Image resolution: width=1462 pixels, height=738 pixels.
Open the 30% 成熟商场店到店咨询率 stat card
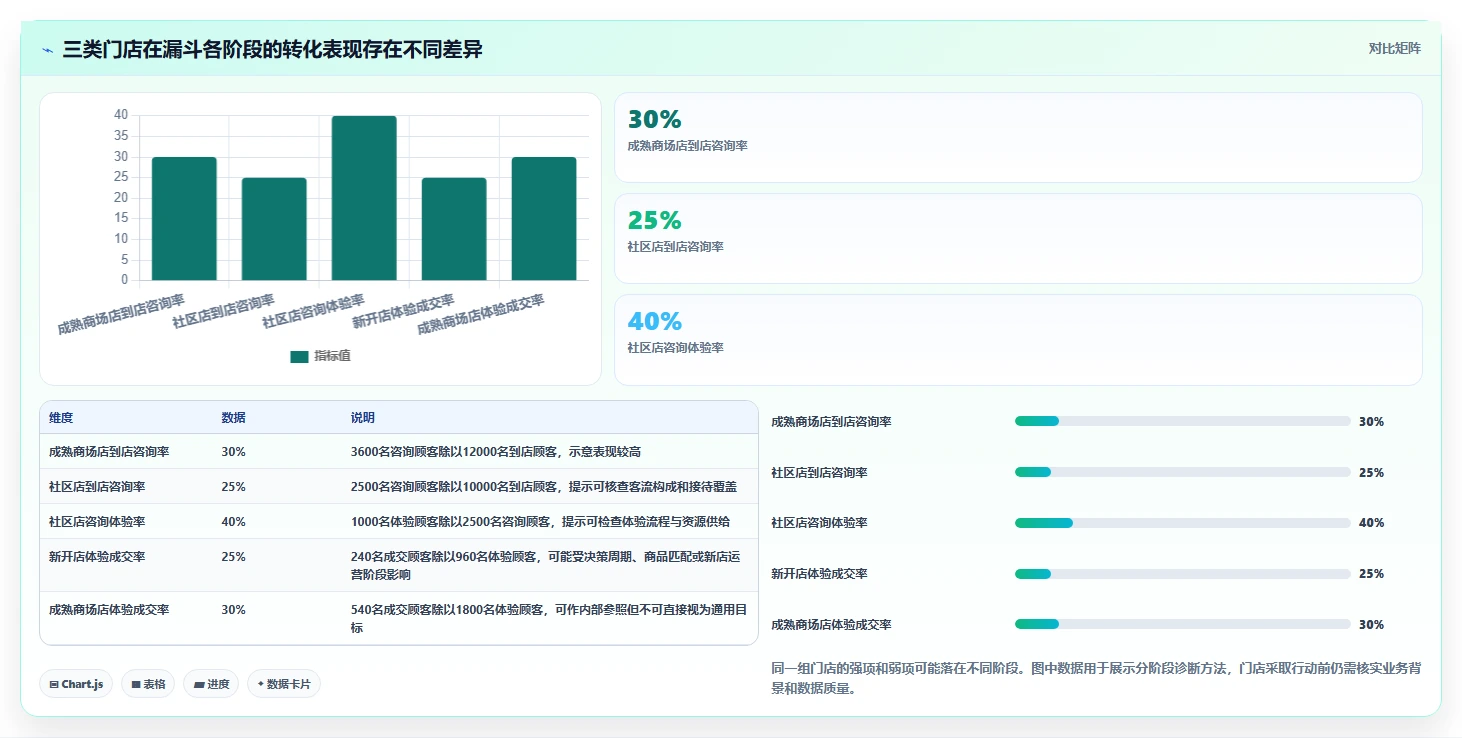click(x=1018, y=138)
